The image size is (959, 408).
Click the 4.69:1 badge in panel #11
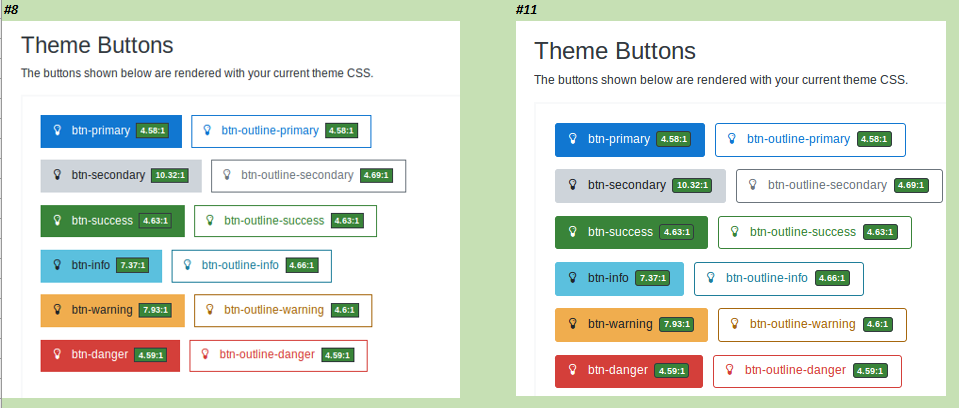(911, 185)
